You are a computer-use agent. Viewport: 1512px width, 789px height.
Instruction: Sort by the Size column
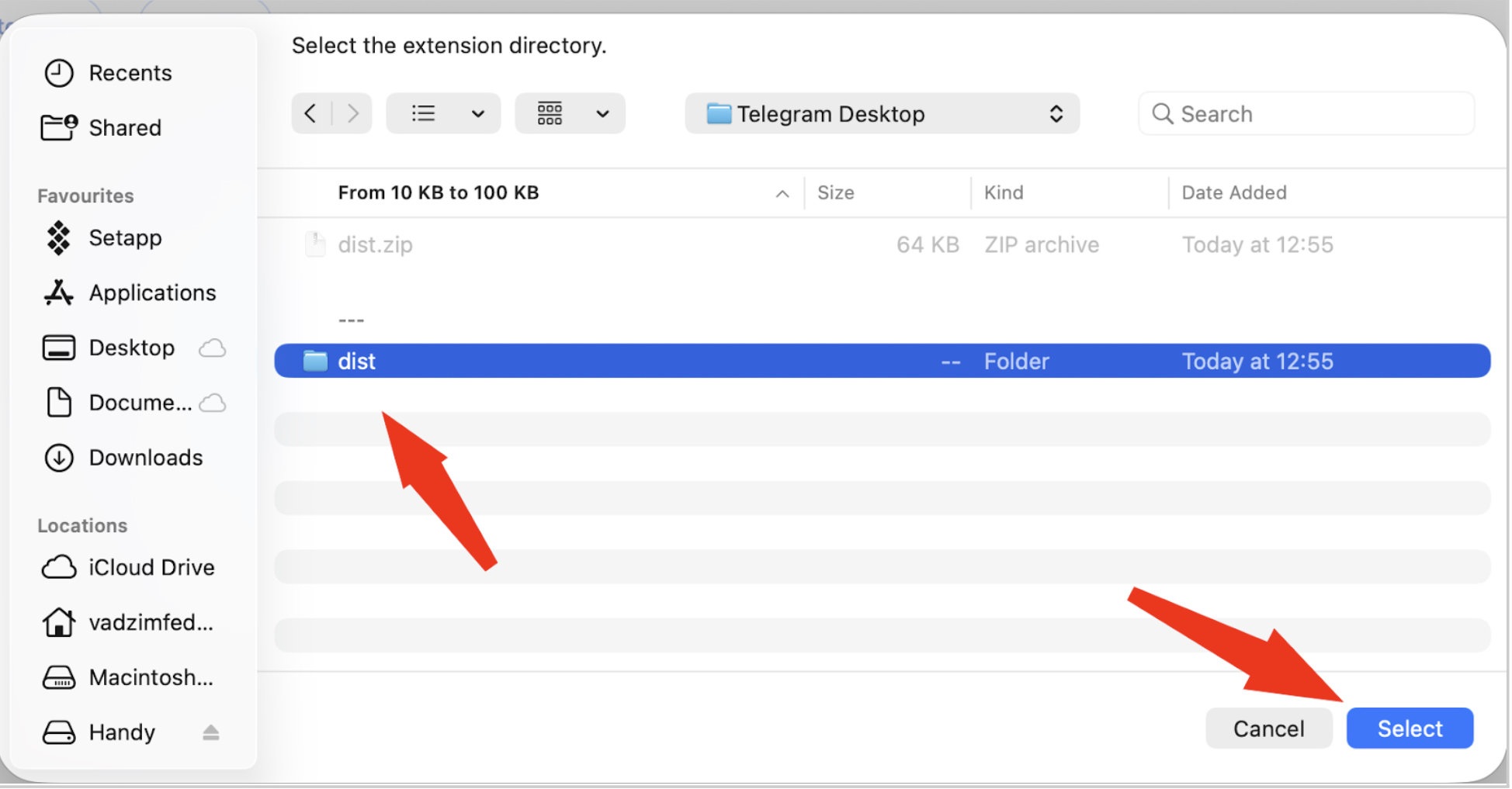coord(836,192)
